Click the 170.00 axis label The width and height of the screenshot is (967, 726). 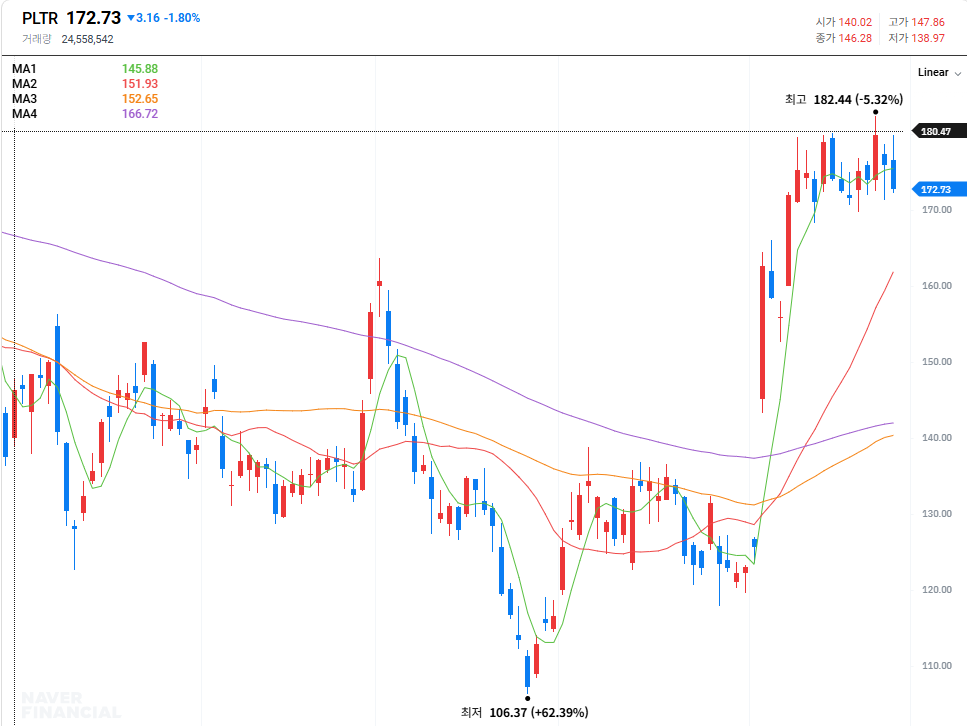point(937,210)
